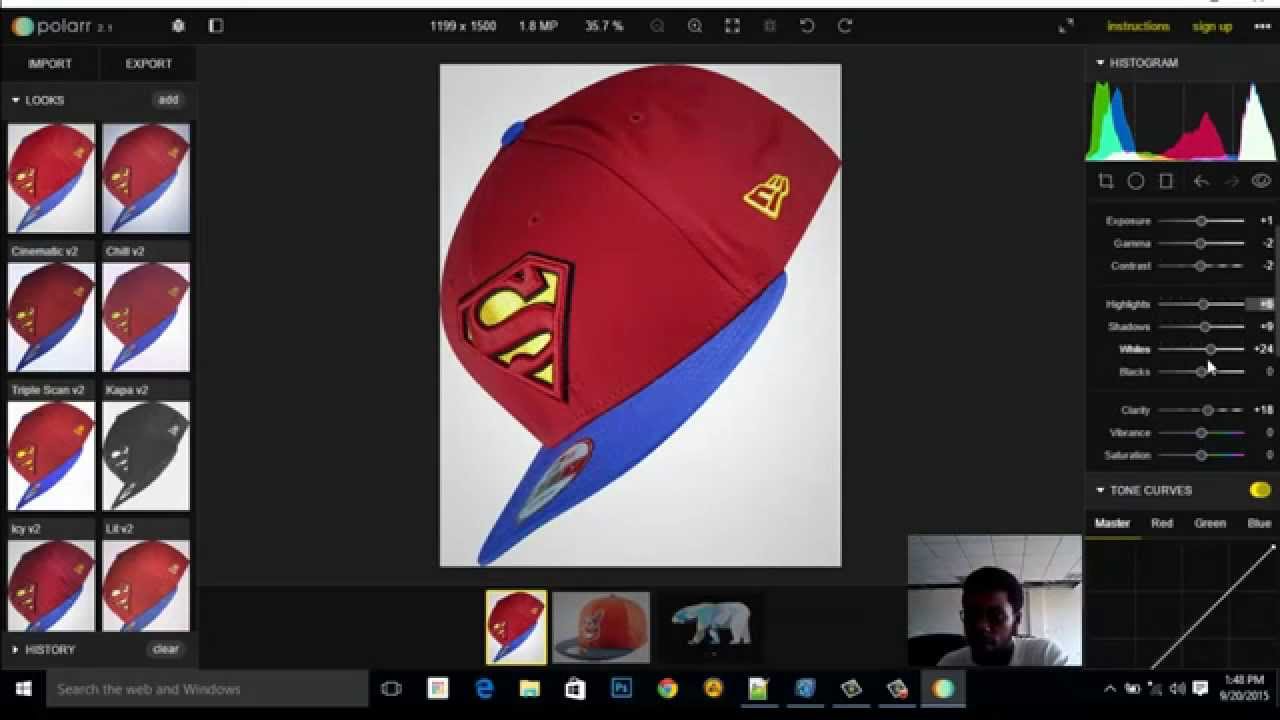Image resolution: width=1280 pixels, height=720 pixels.
Task: Select the polar bear filmstrip thumbnail
Action: tap(709, 627)
